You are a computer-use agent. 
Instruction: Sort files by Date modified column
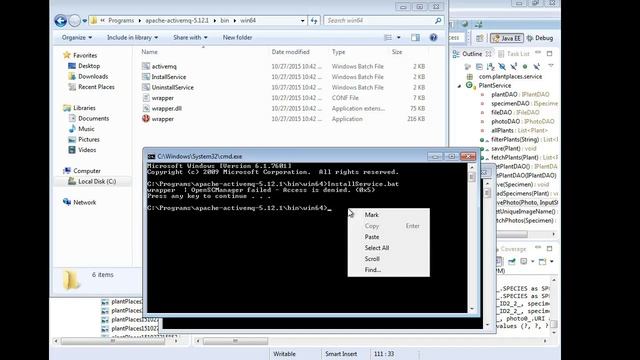point(291,52)
